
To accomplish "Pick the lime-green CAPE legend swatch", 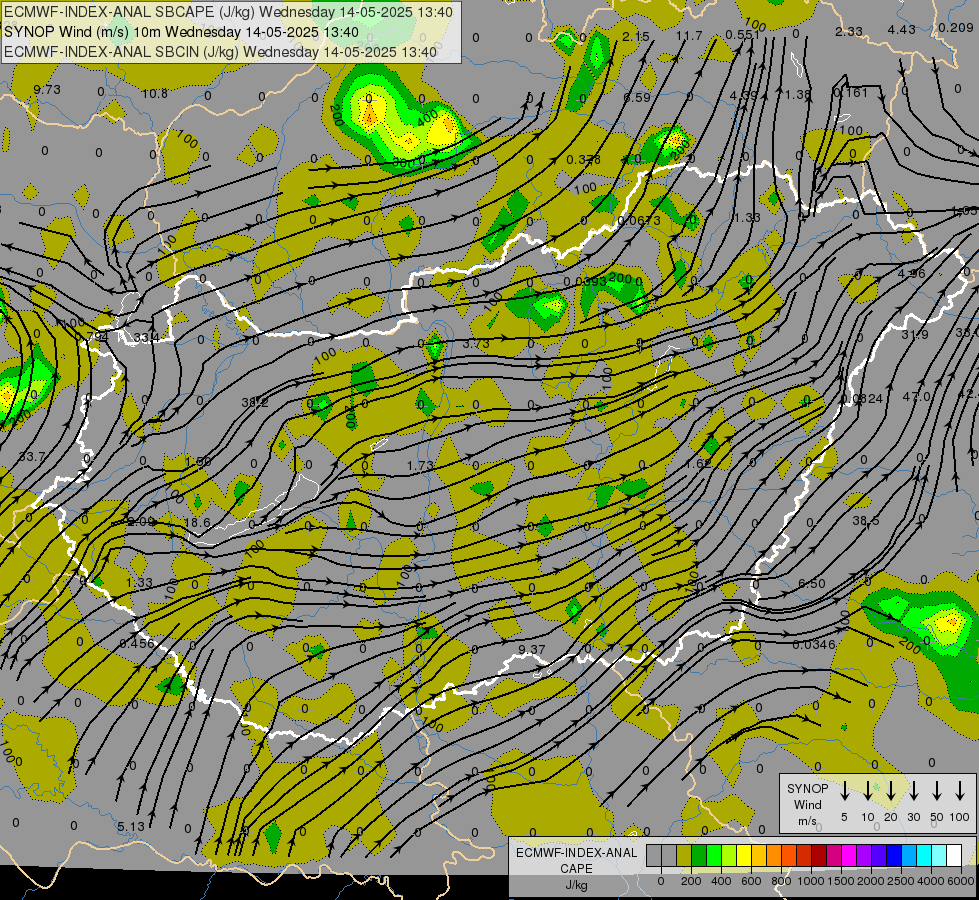I will point(729,855).
